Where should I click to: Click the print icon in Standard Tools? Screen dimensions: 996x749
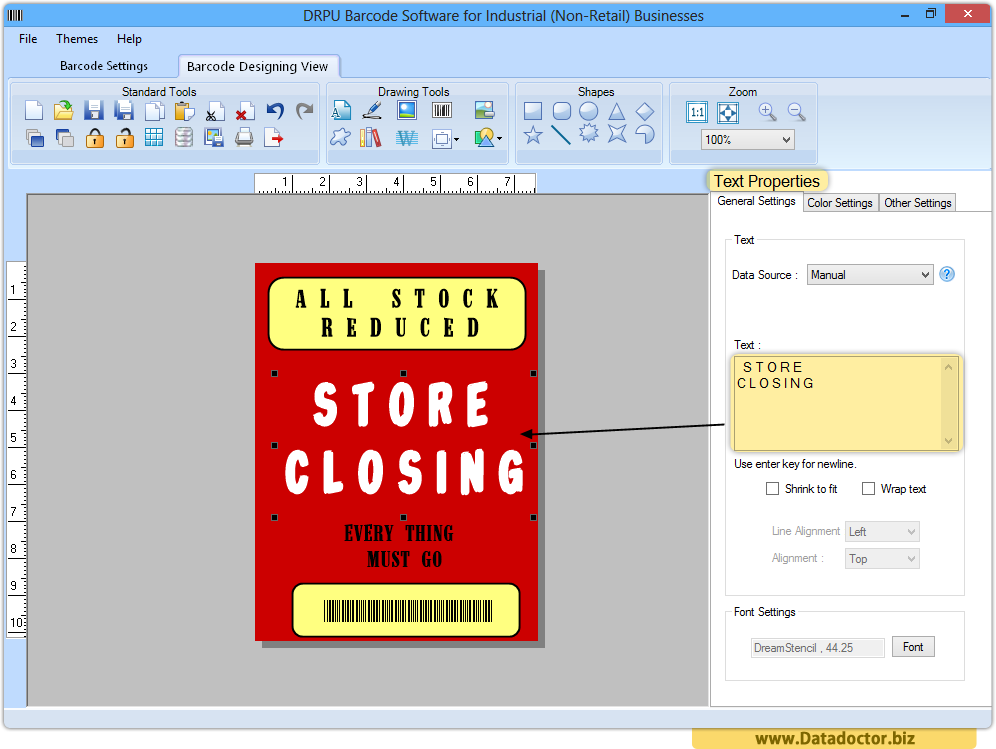244,138
